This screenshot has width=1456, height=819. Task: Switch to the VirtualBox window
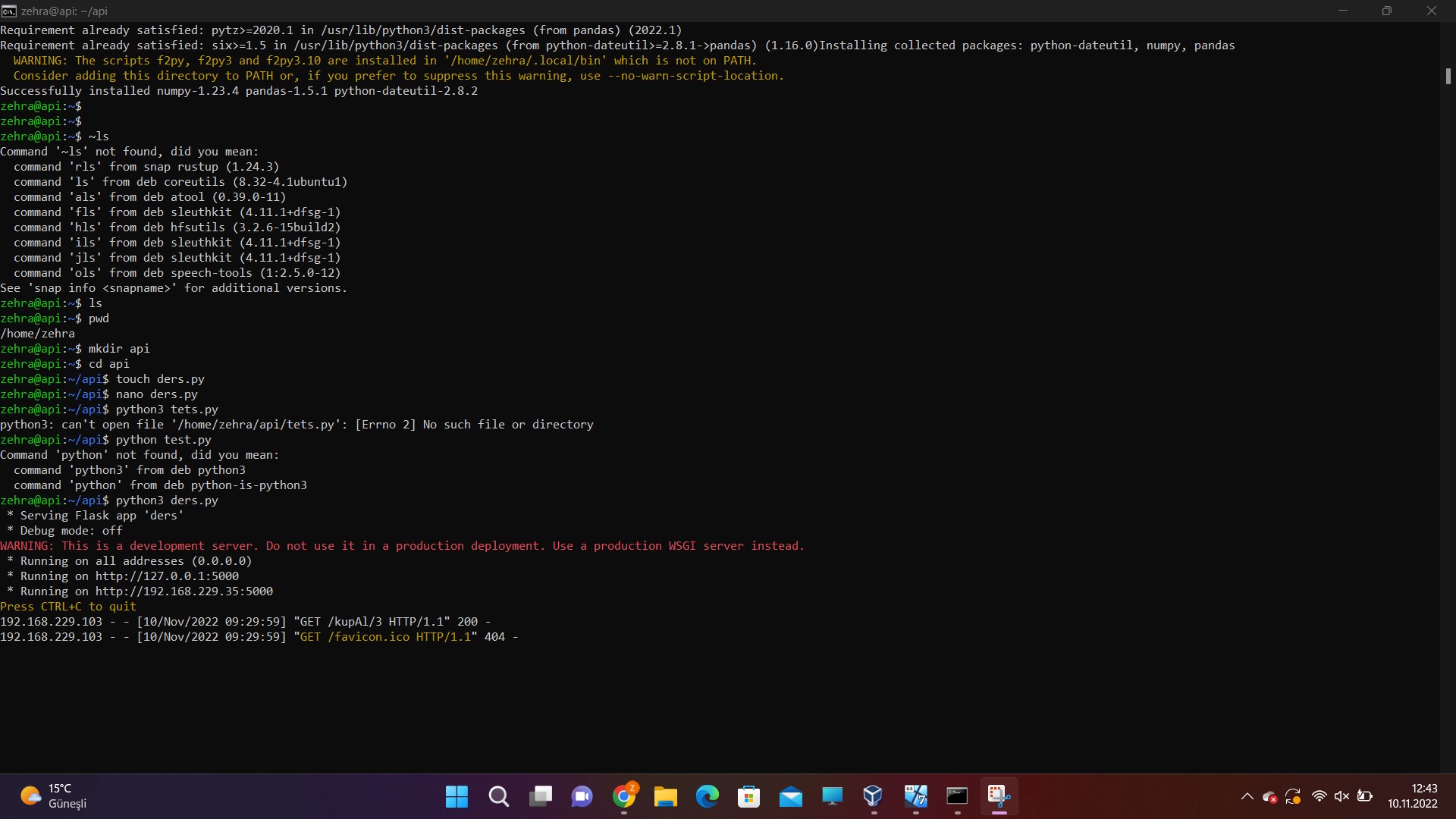873,796
